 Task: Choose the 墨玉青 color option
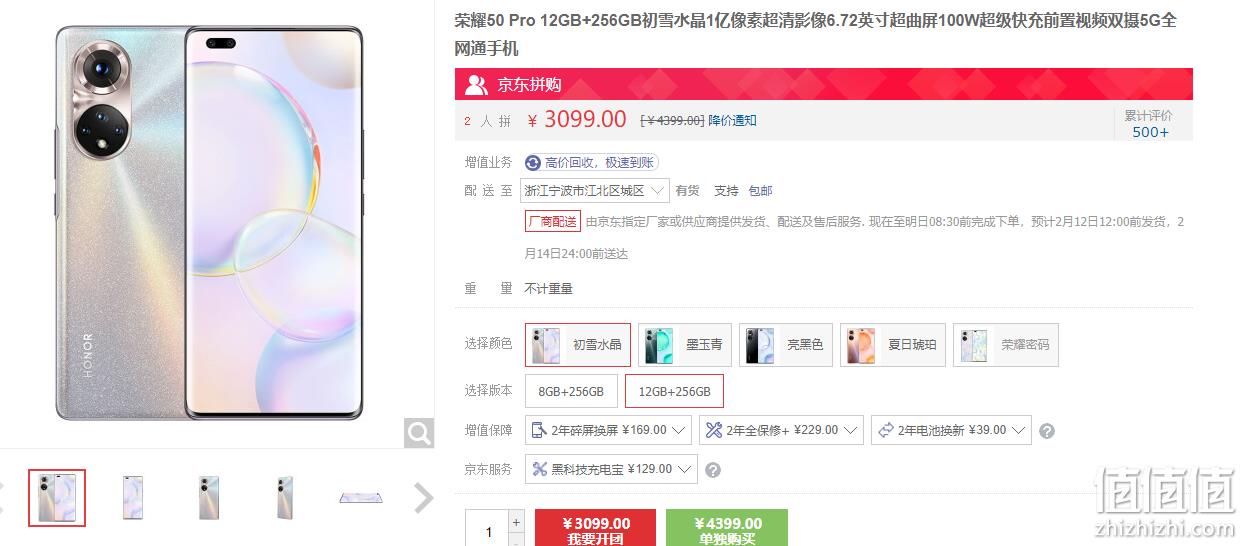685,345
